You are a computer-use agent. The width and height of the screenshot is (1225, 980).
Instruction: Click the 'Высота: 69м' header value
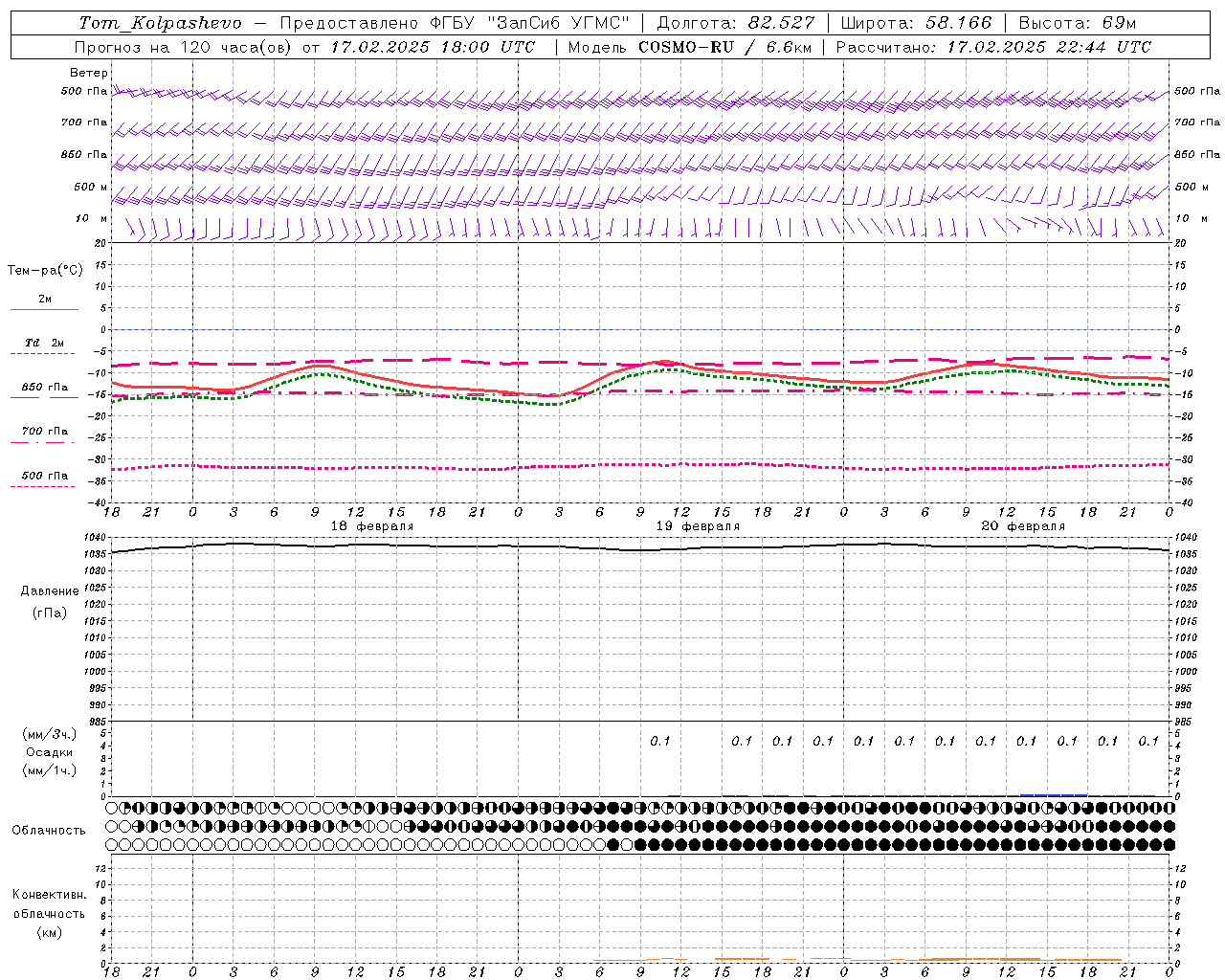(x=1078, y=23)
